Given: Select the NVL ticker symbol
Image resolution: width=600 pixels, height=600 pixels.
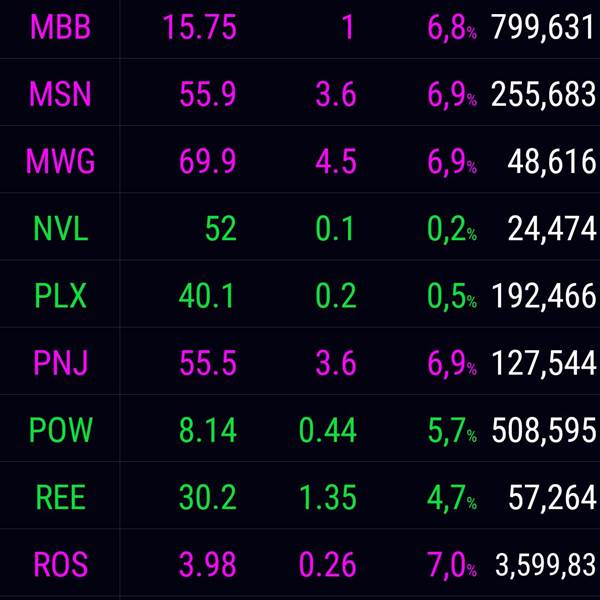Looking at the screenshot, I should click(61, 228).
